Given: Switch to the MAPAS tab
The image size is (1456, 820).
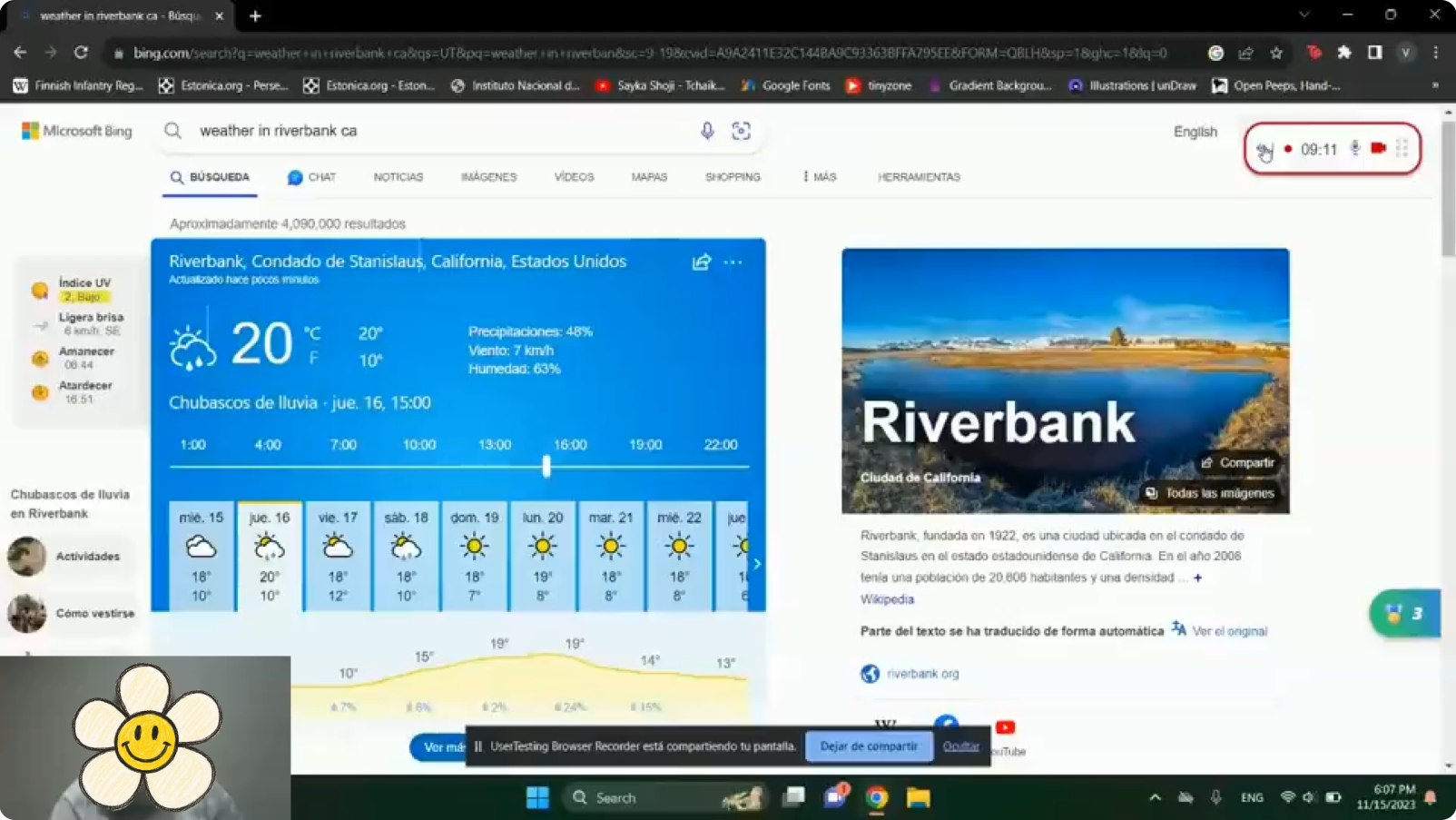Looking at the screenshot, I should point(649,177).
